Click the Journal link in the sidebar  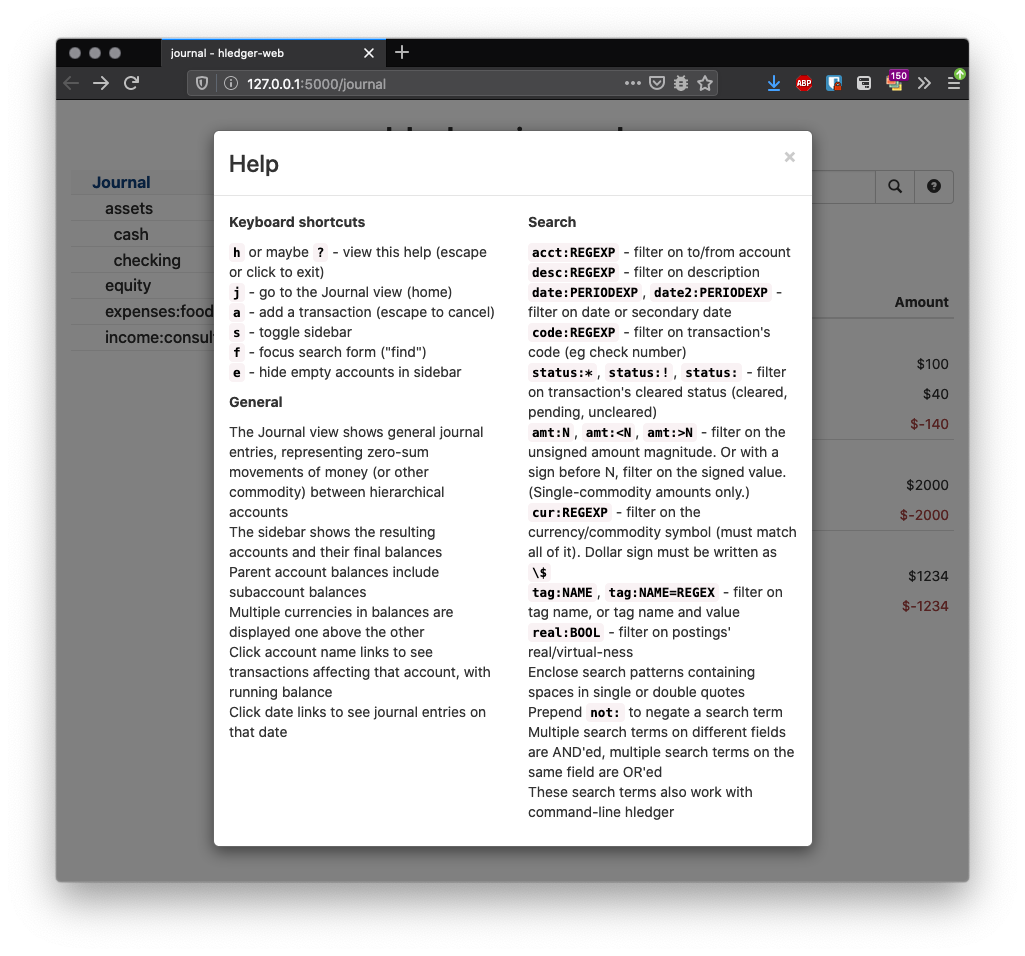(x=121, y=182)
